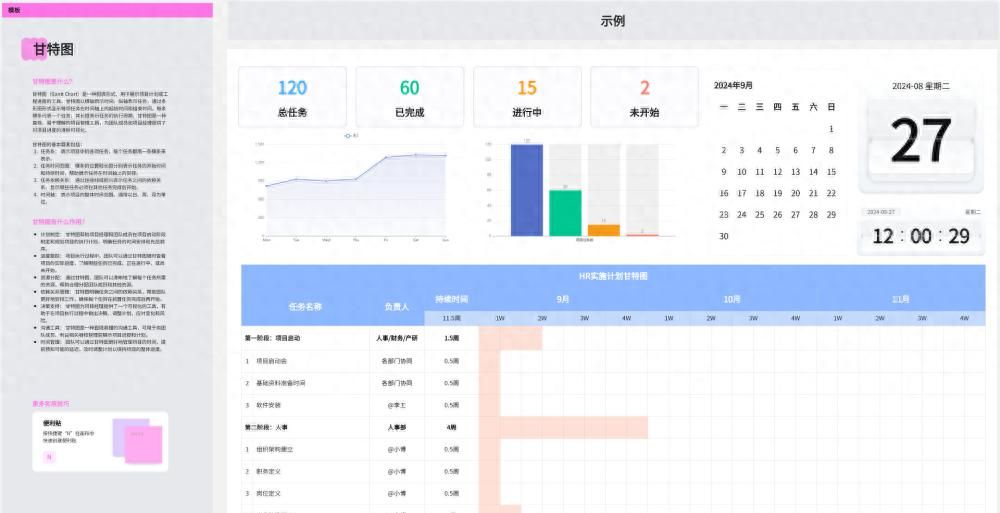Open the 甘特图是什么? heading
1000x513 pixels.
(53, 81)
